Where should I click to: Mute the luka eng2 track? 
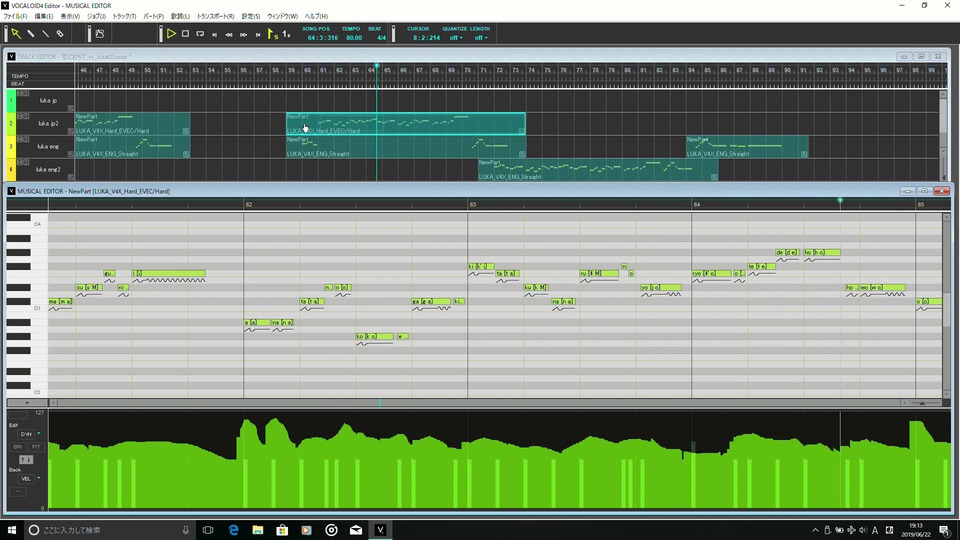pyautogui.click(x=20, y=163)
